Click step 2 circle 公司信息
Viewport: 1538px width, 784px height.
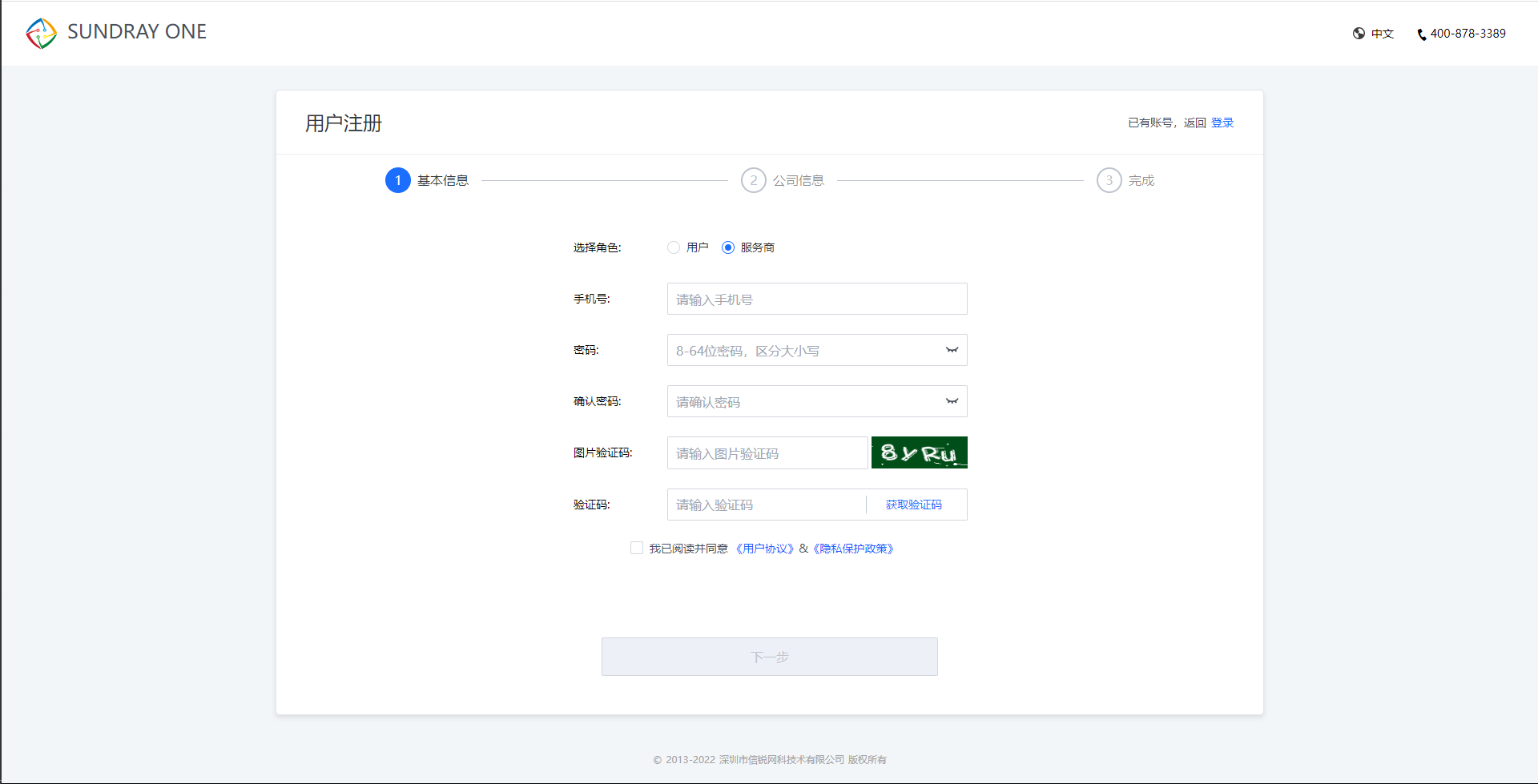[x=753, y=180]
